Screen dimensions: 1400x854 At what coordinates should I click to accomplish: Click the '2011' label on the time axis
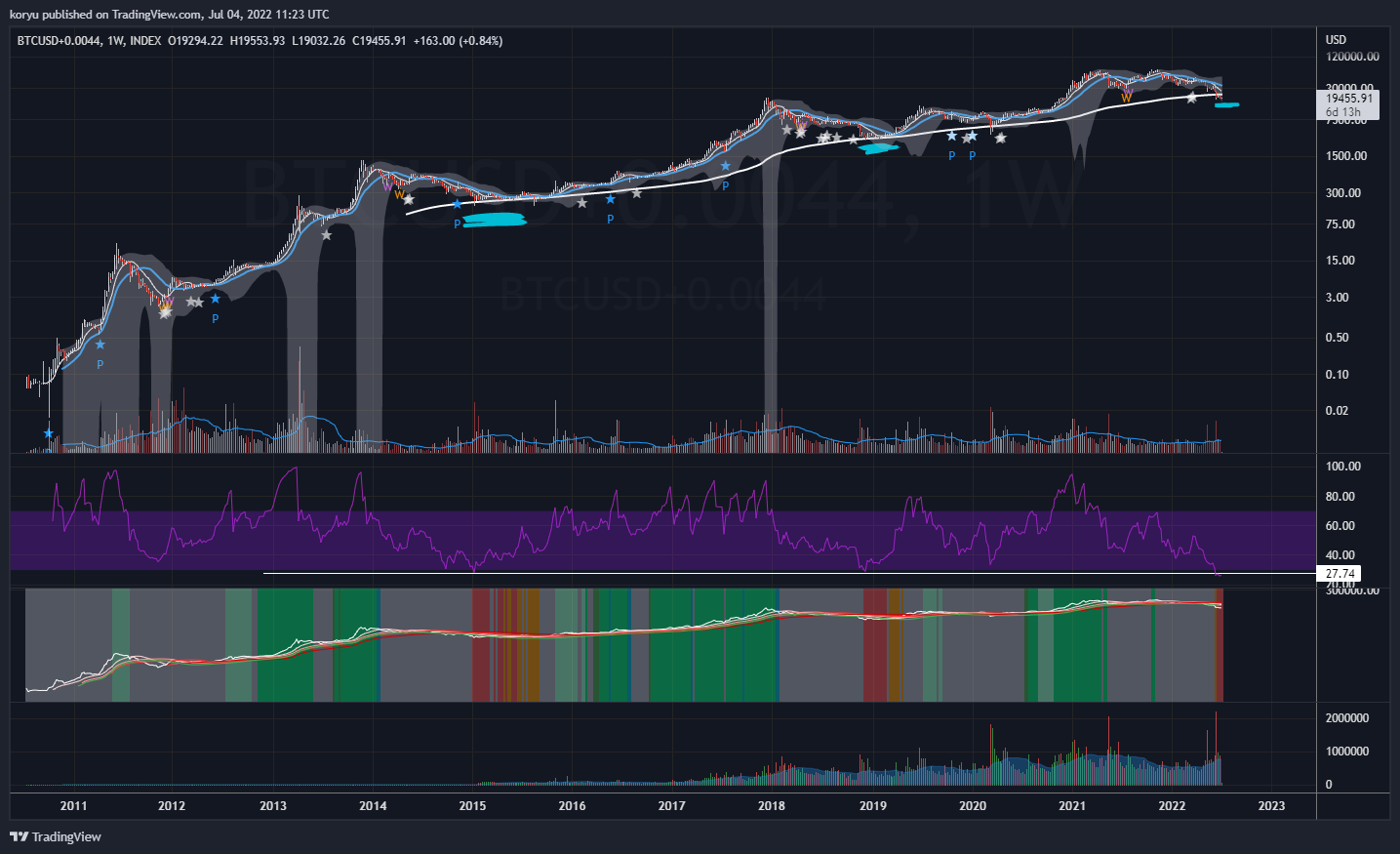[73, 806]
